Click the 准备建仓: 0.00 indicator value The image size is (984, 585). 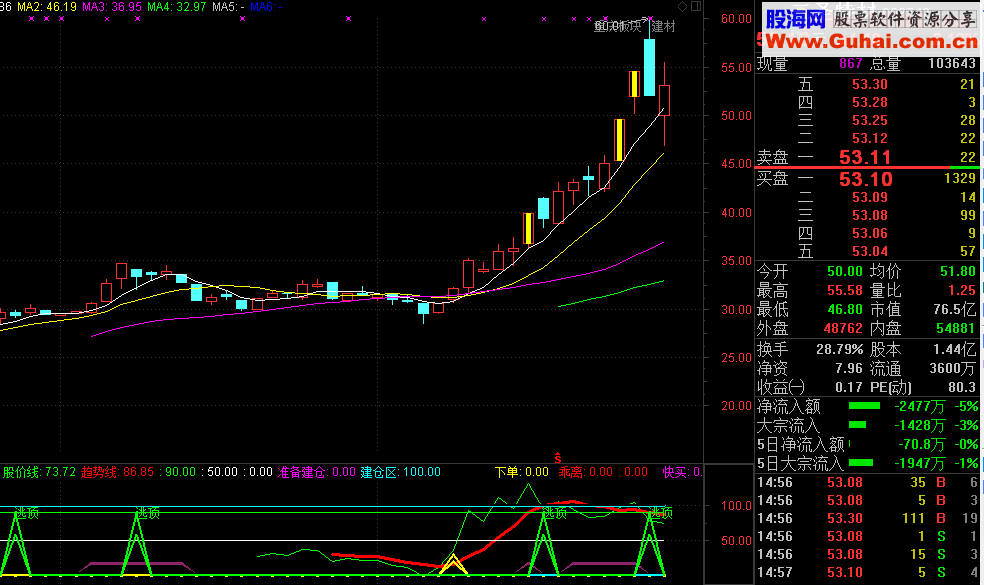coord(317,472)
